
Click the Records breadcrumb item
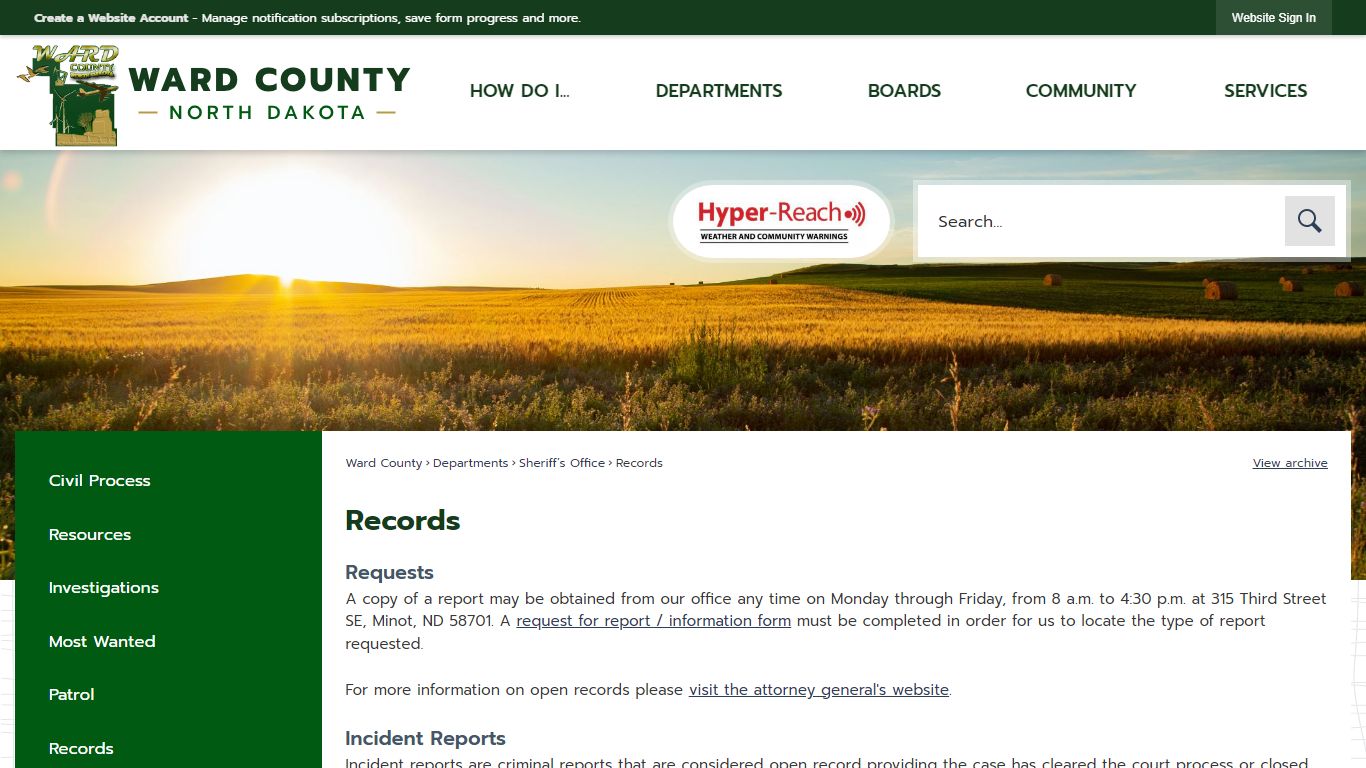point(639,463)
